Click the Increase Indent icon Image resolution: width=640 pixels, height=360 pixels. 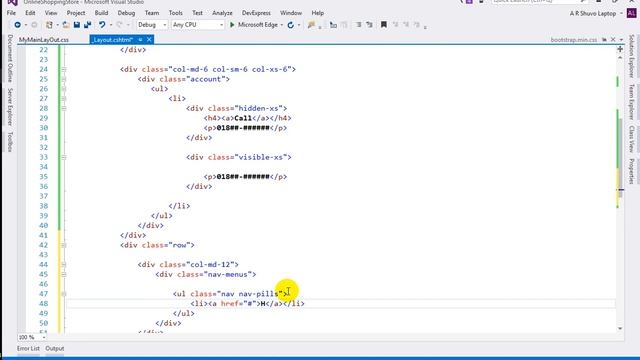[369, 25]
